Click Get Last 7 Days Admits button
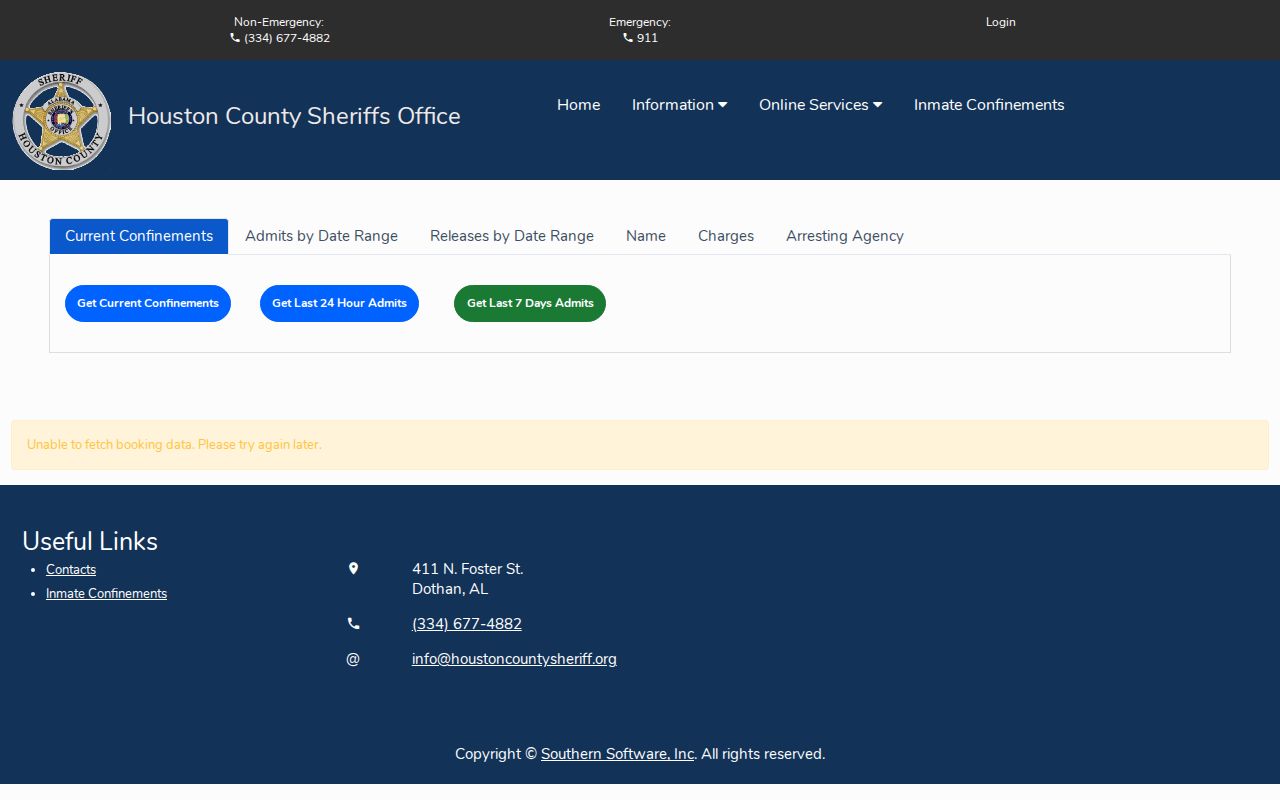1280x800 pixels. 530,303
